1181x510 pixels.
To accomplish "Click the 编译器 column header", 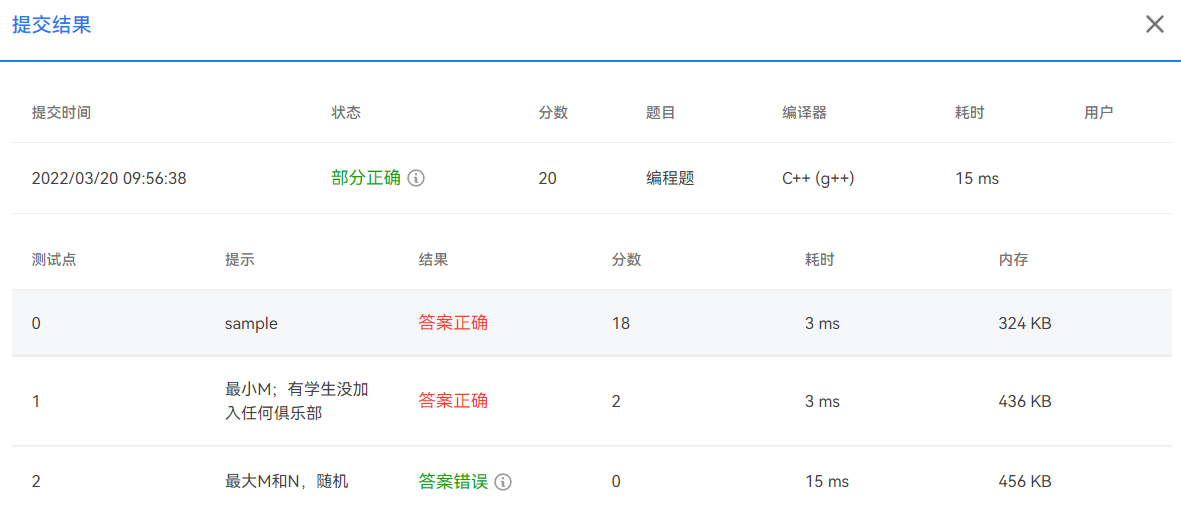I will point(805,113).
